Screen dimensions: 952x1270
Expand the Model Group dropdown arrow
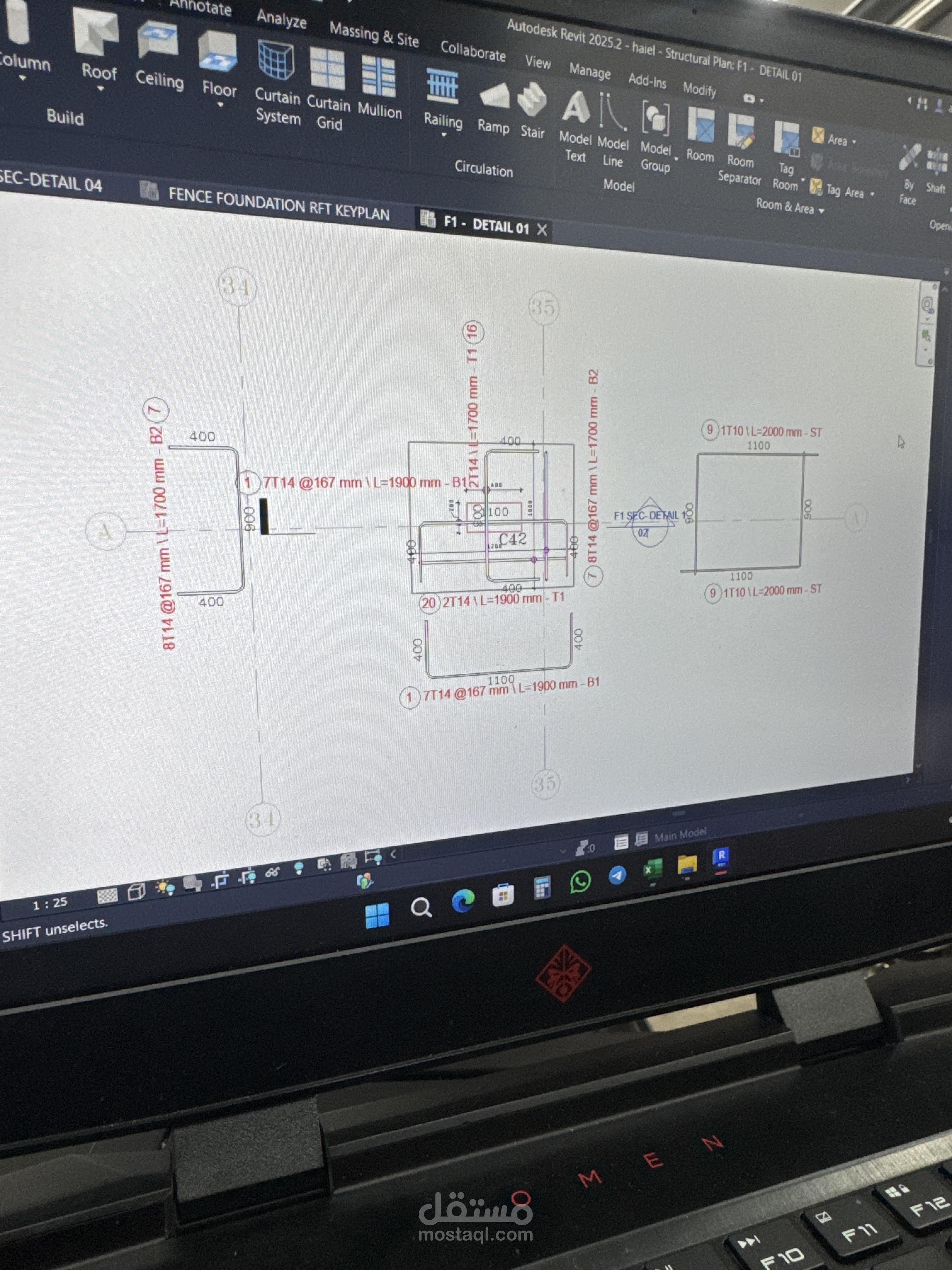click(x=675, y=159)
